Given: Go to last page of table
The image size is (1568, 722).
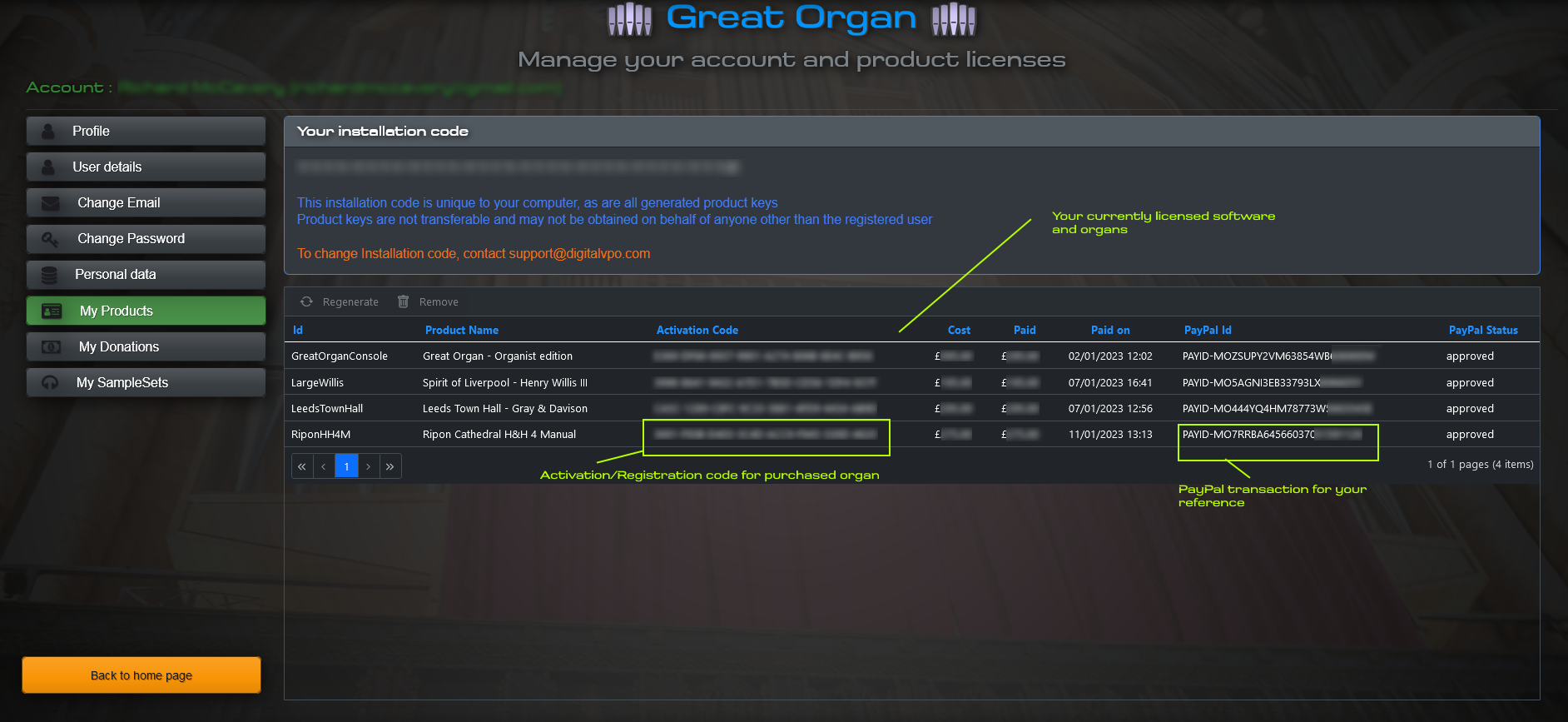Looking at the screenshot, I should coord(390,466).
